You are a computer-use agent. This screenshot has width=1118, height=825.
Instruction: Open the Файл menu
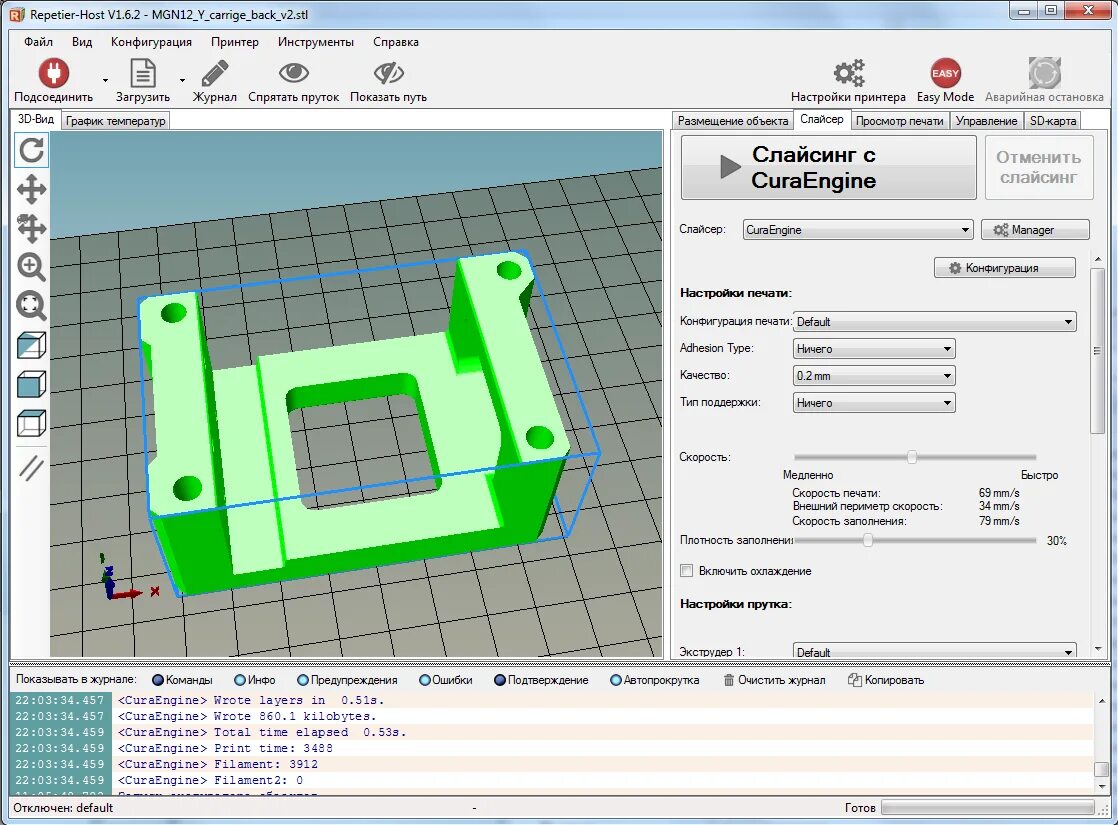coord(39,42)
